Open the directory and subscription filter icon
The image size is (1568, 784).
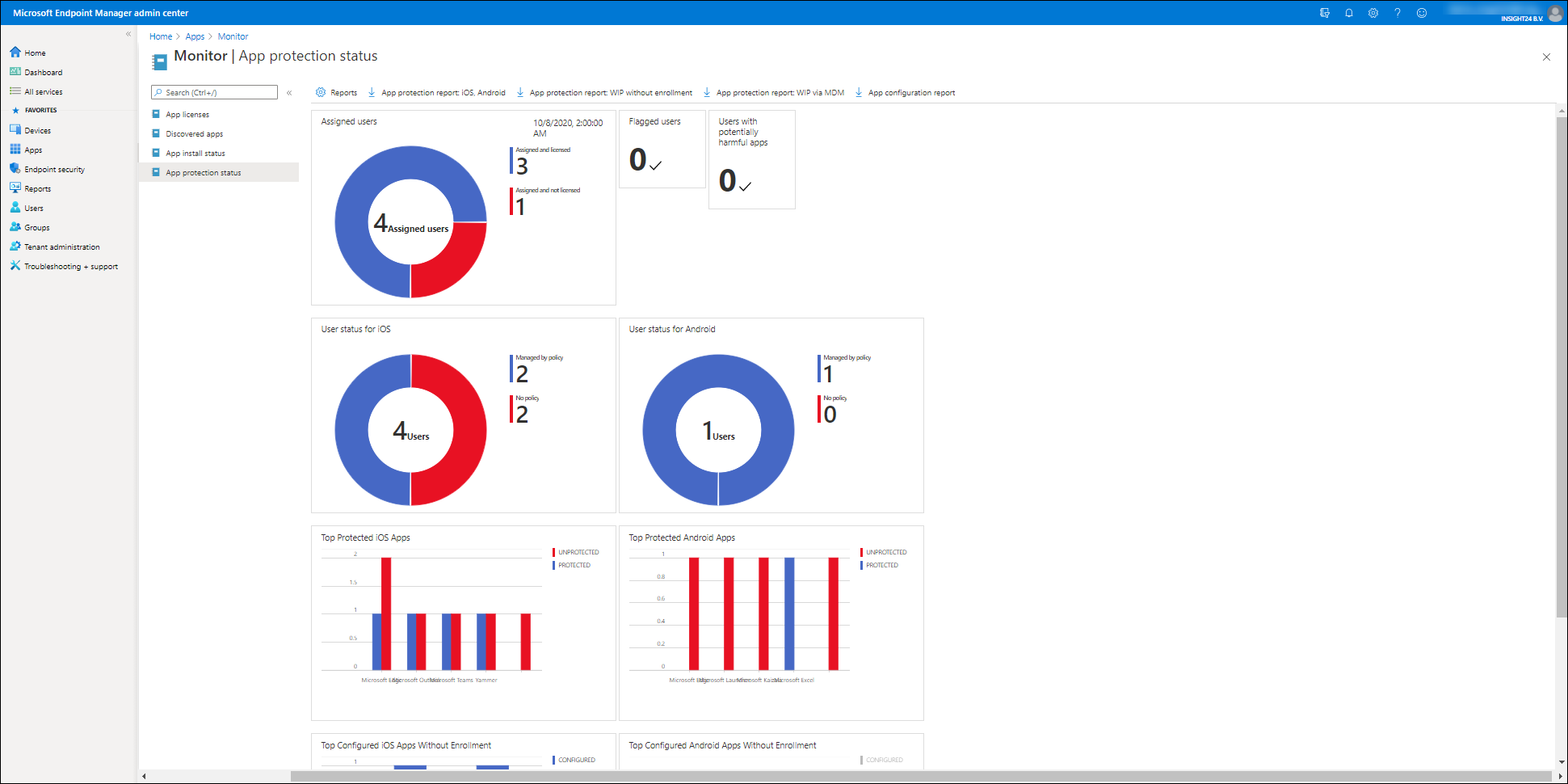1324,13
